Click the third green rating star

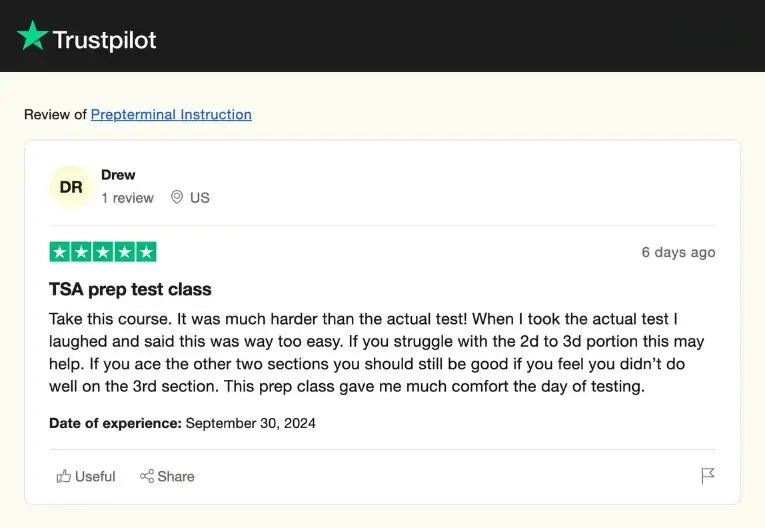click(103, 252)
